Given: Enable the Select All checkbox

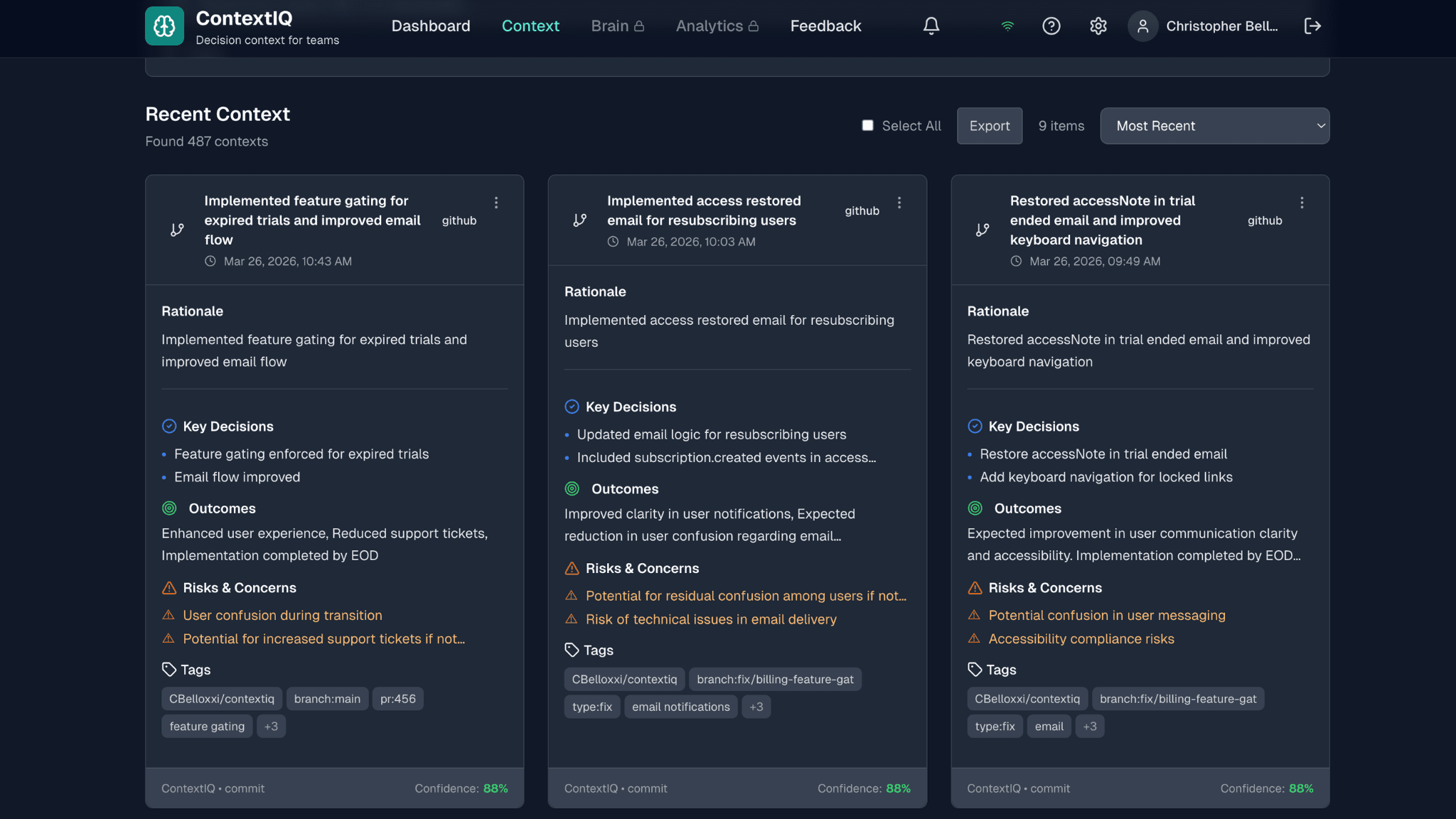Looking at the screenshot, I should pyautogui.click(x=867, y=124).
